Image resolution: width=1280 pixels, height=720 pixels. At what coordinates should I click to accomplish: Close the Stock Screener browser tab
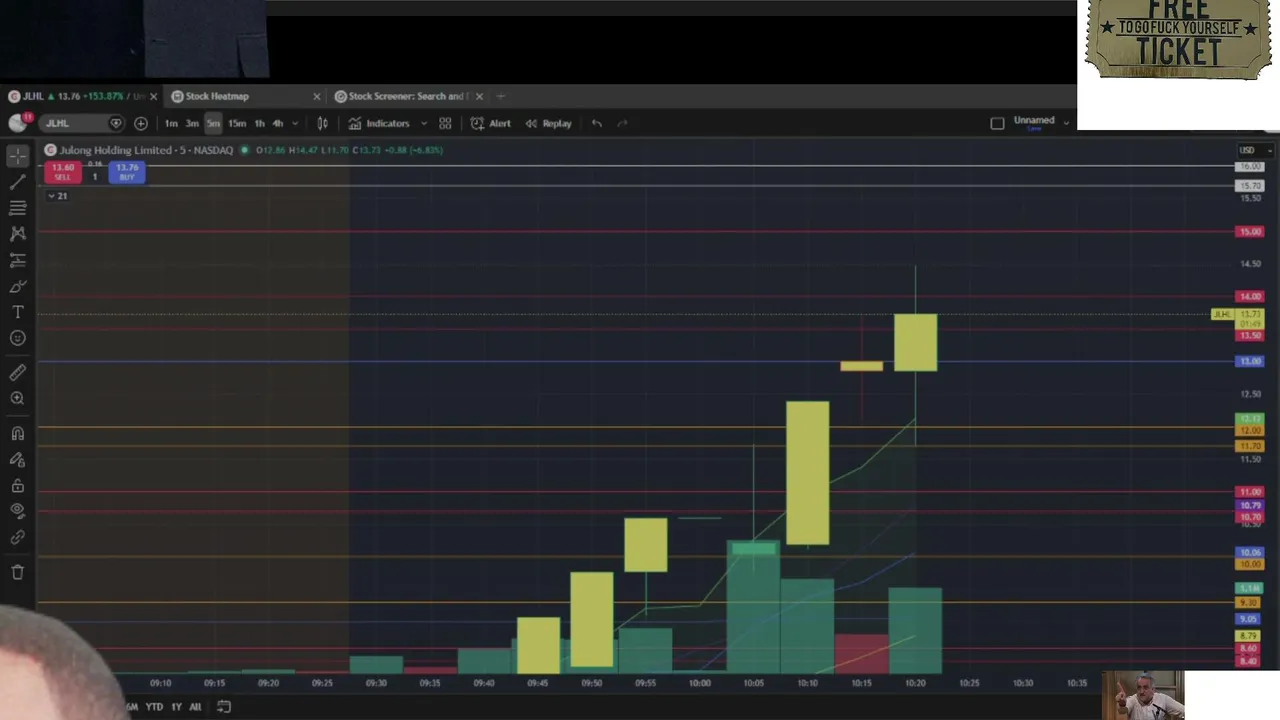(479, 96)
